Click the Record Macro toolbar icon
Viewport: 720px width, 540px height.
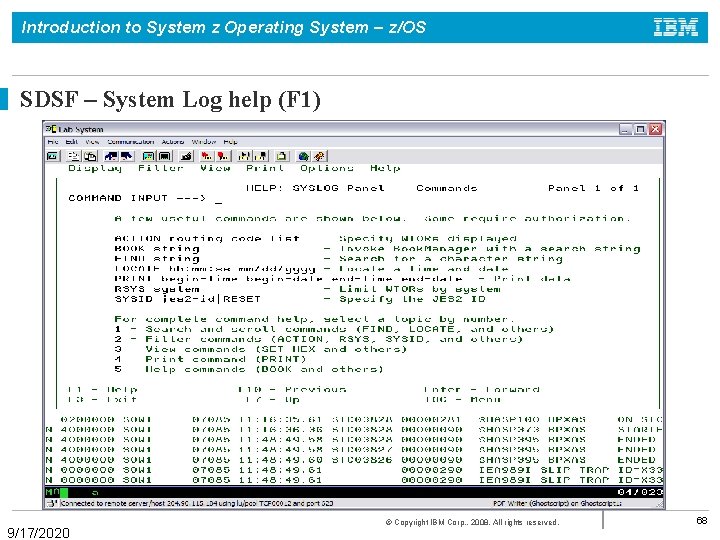[x=207, y=156]
